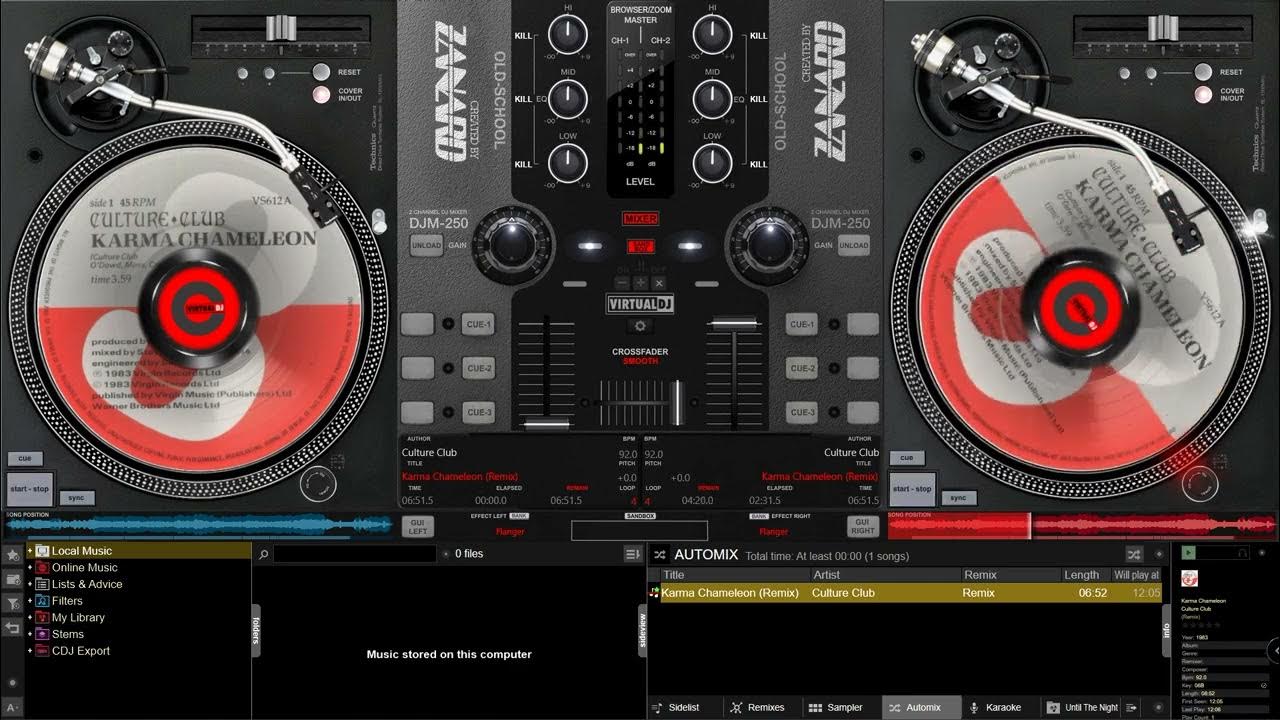
Task: Open the mixer settings gear icon
Action: [640, 326]
